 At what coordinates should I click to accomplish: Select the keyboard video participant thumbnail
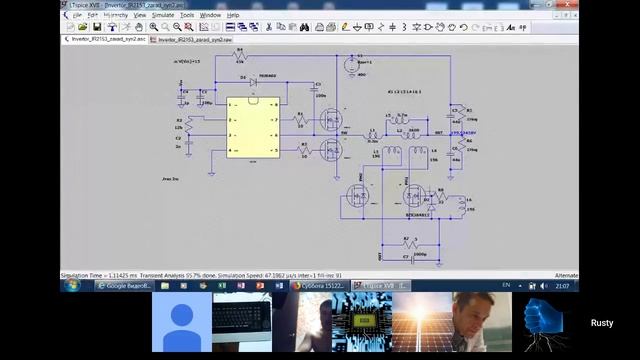click(242, 322)
